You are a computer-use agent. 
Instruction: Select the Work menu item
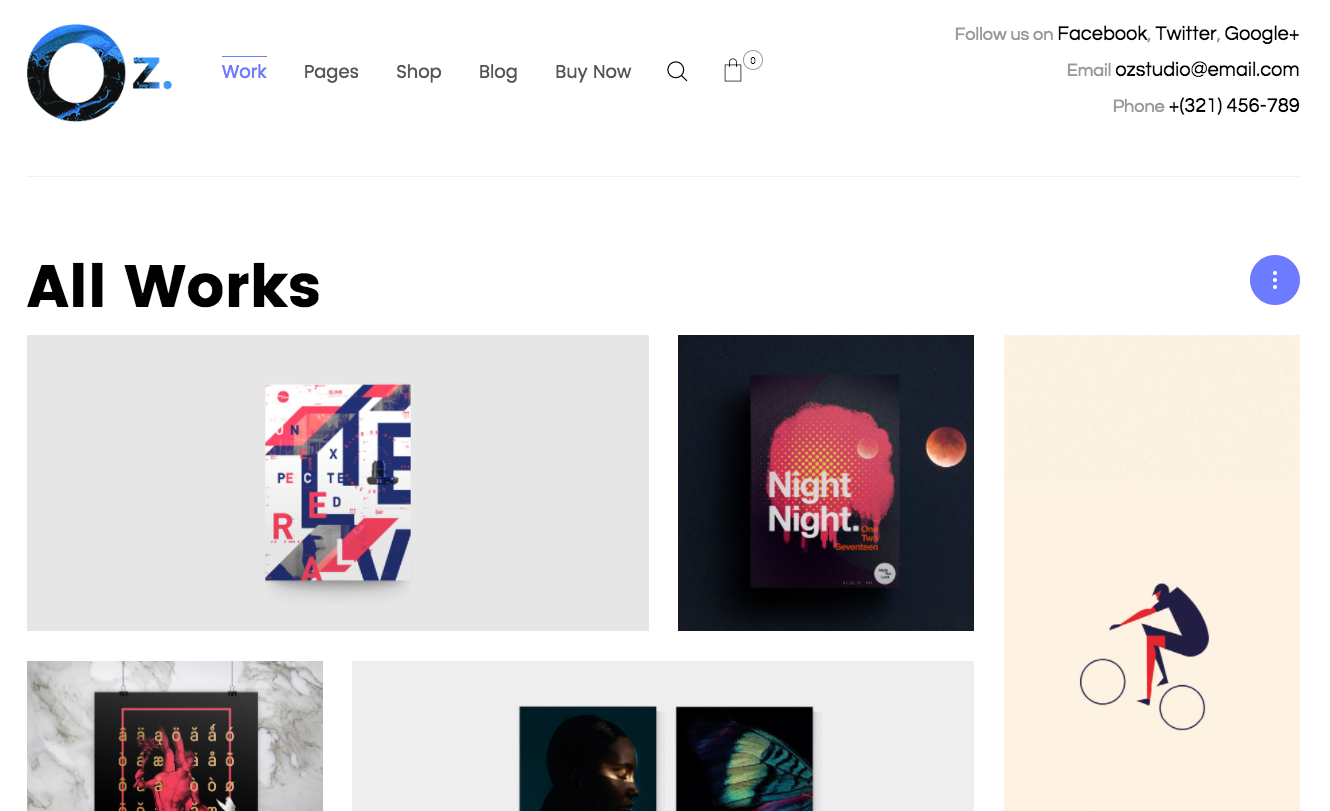click(244, 72)
